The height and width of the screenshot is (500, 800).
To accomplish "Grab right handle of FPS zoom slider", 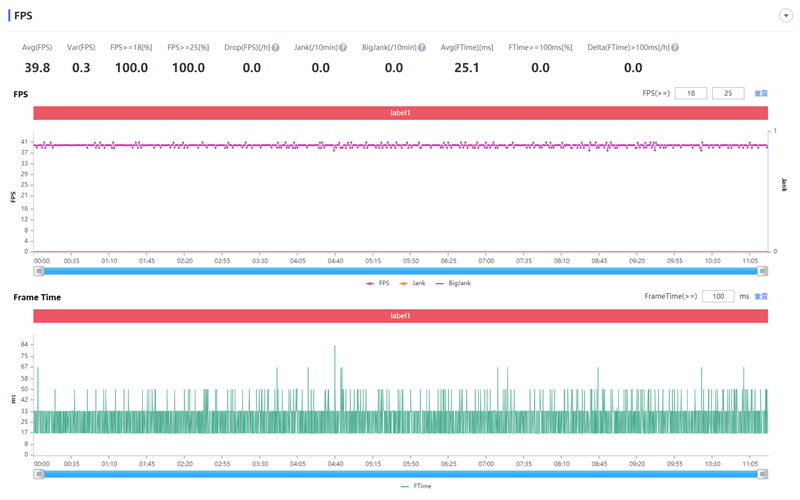I will click(x=762, y=271).
